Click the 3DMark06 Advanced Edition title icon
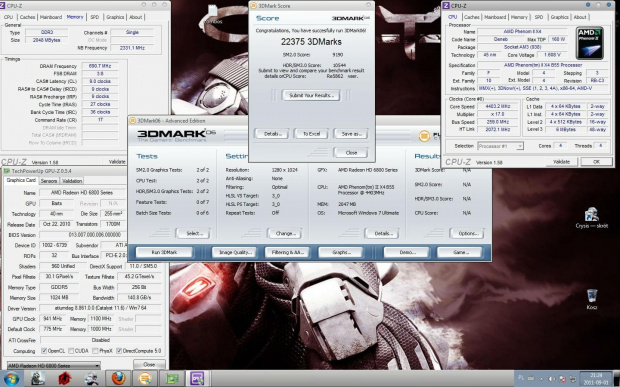The height and width of the screenshot is (387, 620). (133, 121)
